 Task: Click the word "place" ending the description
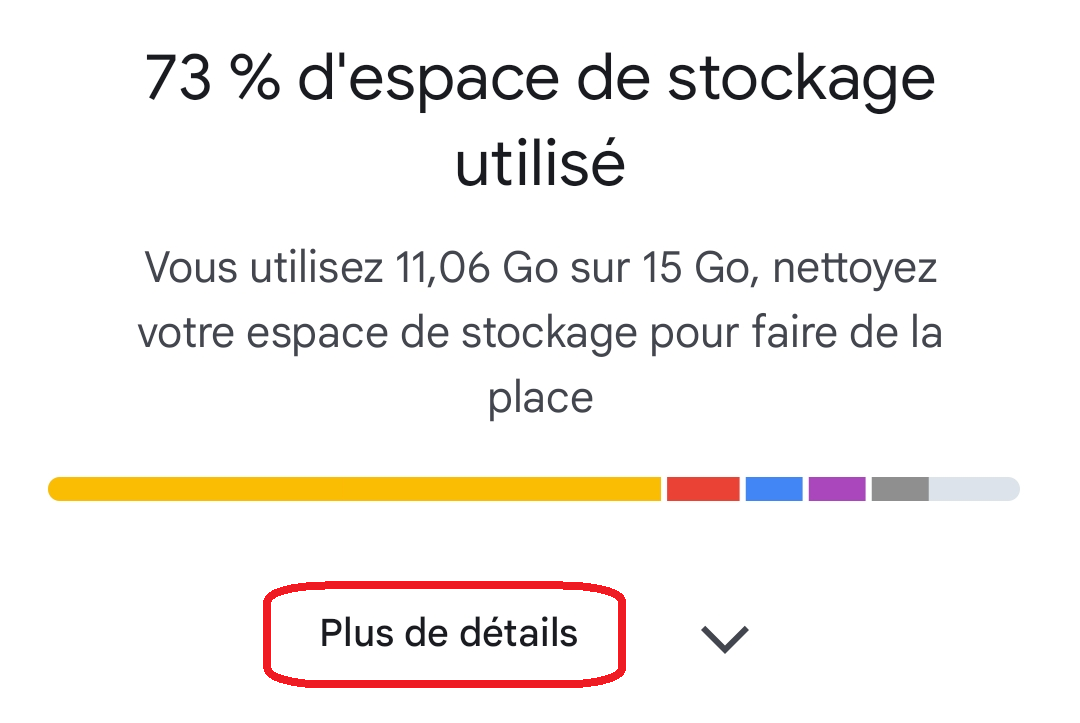pos(540,397)
